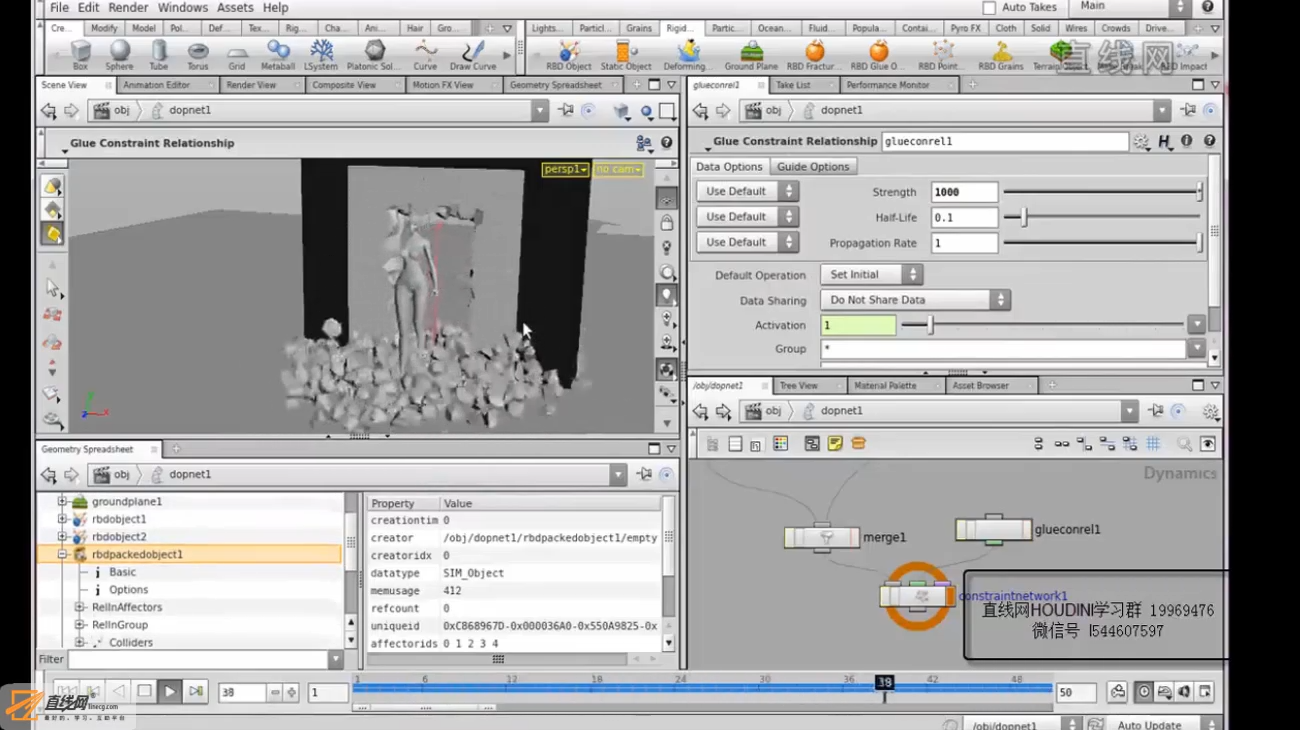This screenshot has height=730, width=1300.
Task: Click the glueconrel1 node in network
Action: [993, 530]
